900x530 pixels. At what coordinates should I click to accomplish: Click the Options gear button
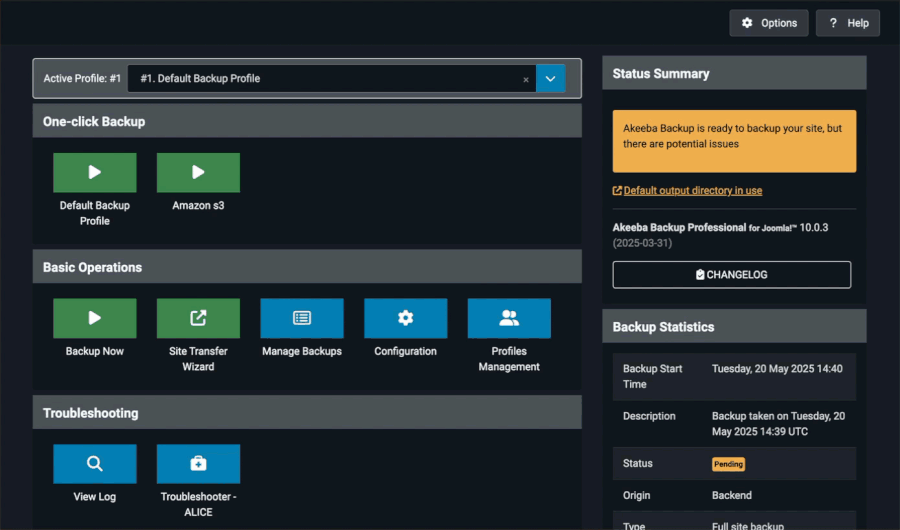[769, 23]
